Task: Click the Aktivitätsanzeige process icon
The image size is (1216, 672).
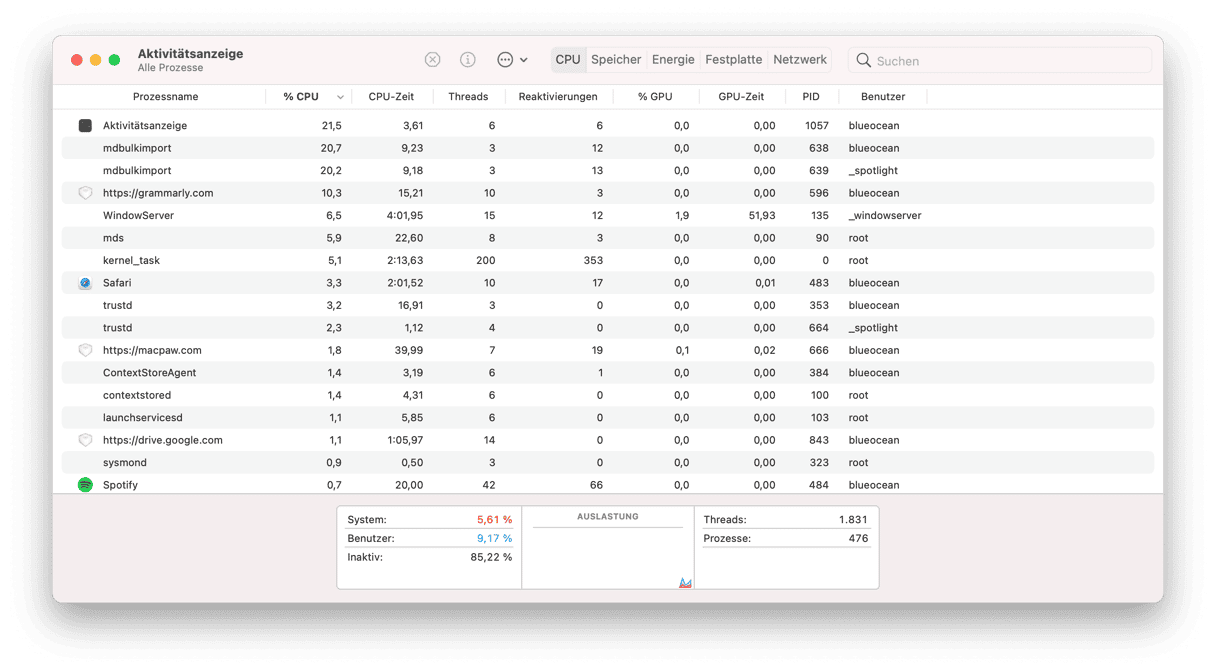Action: click(x=85, y=126)
